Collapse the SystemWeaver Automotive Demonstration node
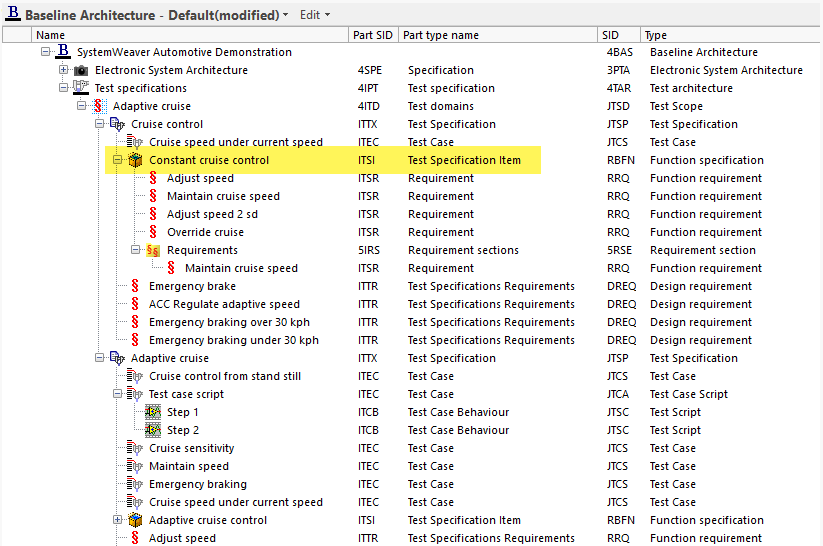Viewport: 823px width, 546px height. coord(46,51)
